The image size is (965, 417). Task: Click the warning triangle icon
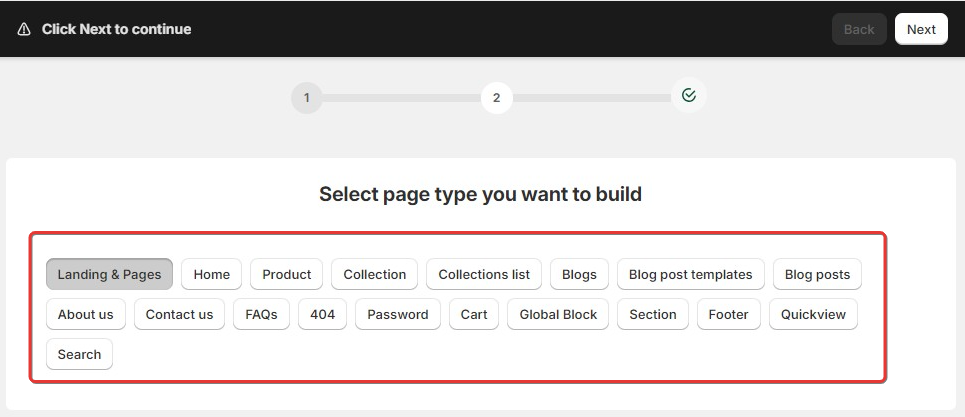click(24, 29)
